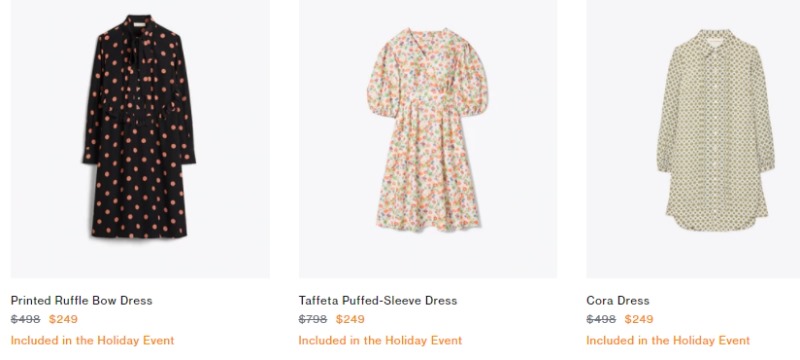Open Holiday Event link under Cora Dress
800x360 pixels.
(668, 340)
